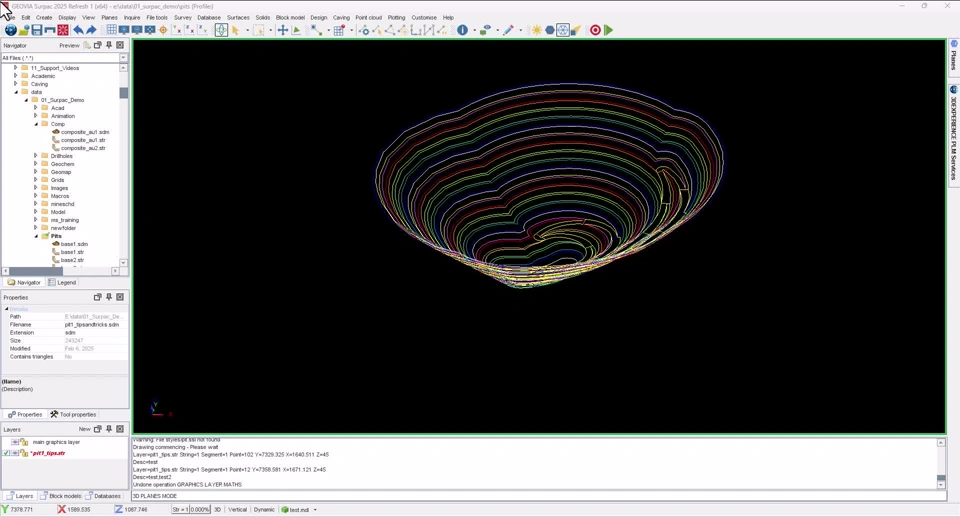The width and height of the screenshot is (960, 517).
Task: Click Preview in the Navigator header
Action: coord(69,45)
